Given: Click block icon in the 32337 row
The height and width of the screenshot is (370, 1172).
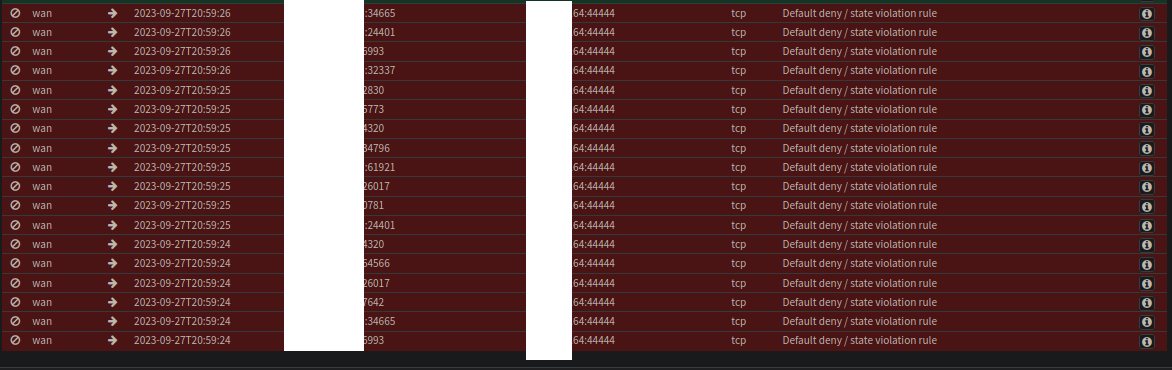Looking at the screenshot, I should (x=15, y=70).
